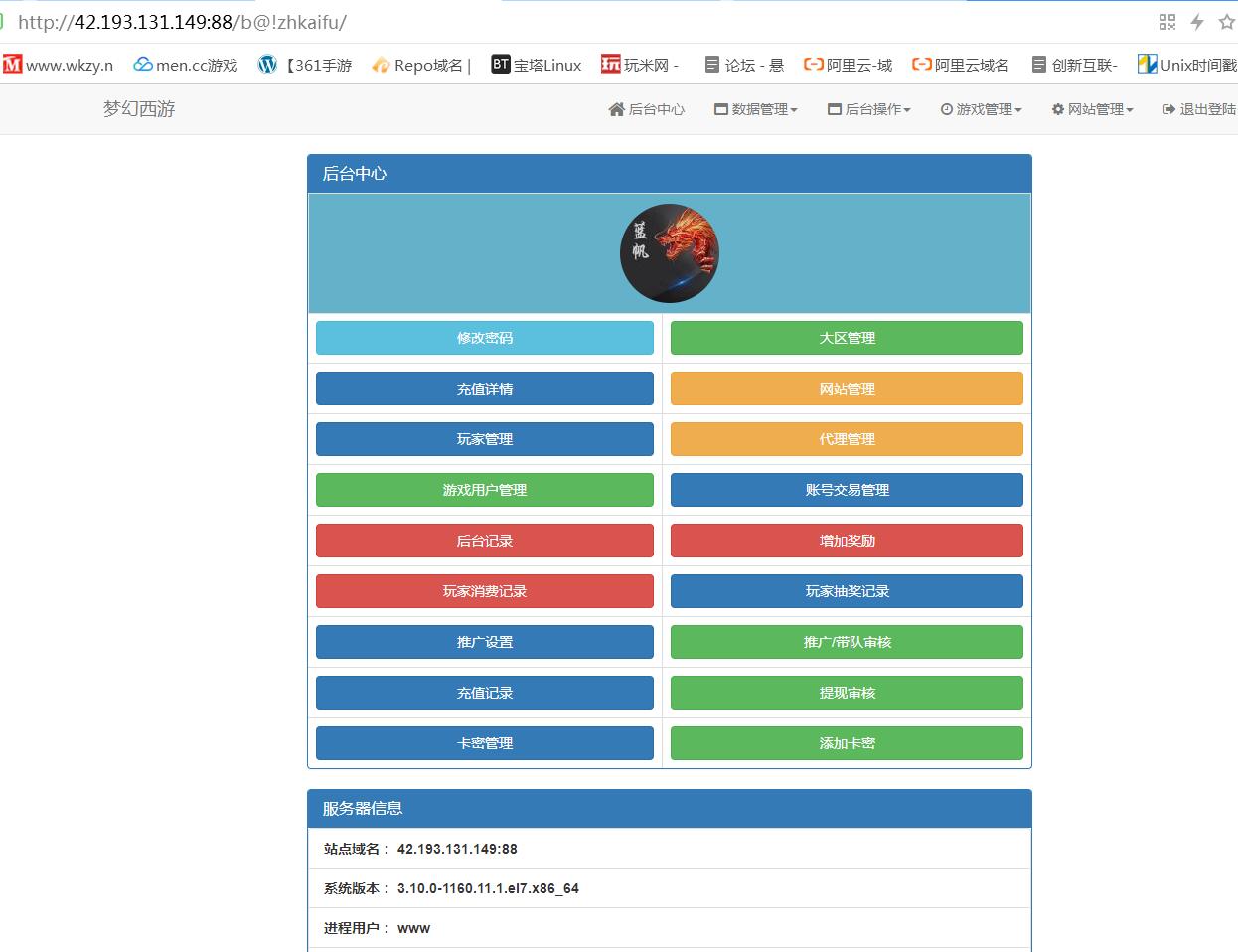Expand the 游戏管理 dropdown menu
The height and width of the screenshot is (952, 1238).
pos(982,109)
